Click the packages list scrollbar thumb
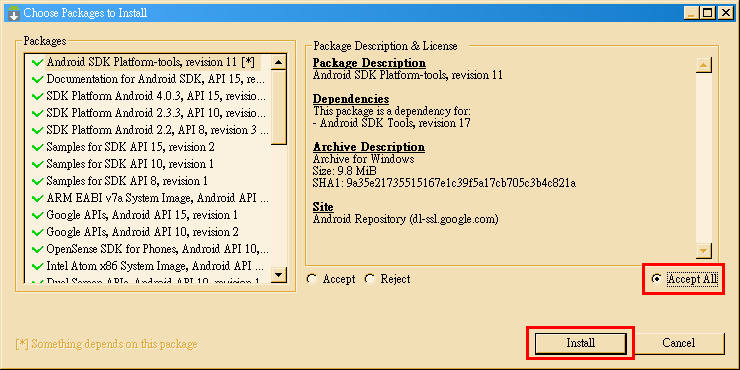This screenshot has width=740, height=370. pyautogui.click(x=279, y=108)
